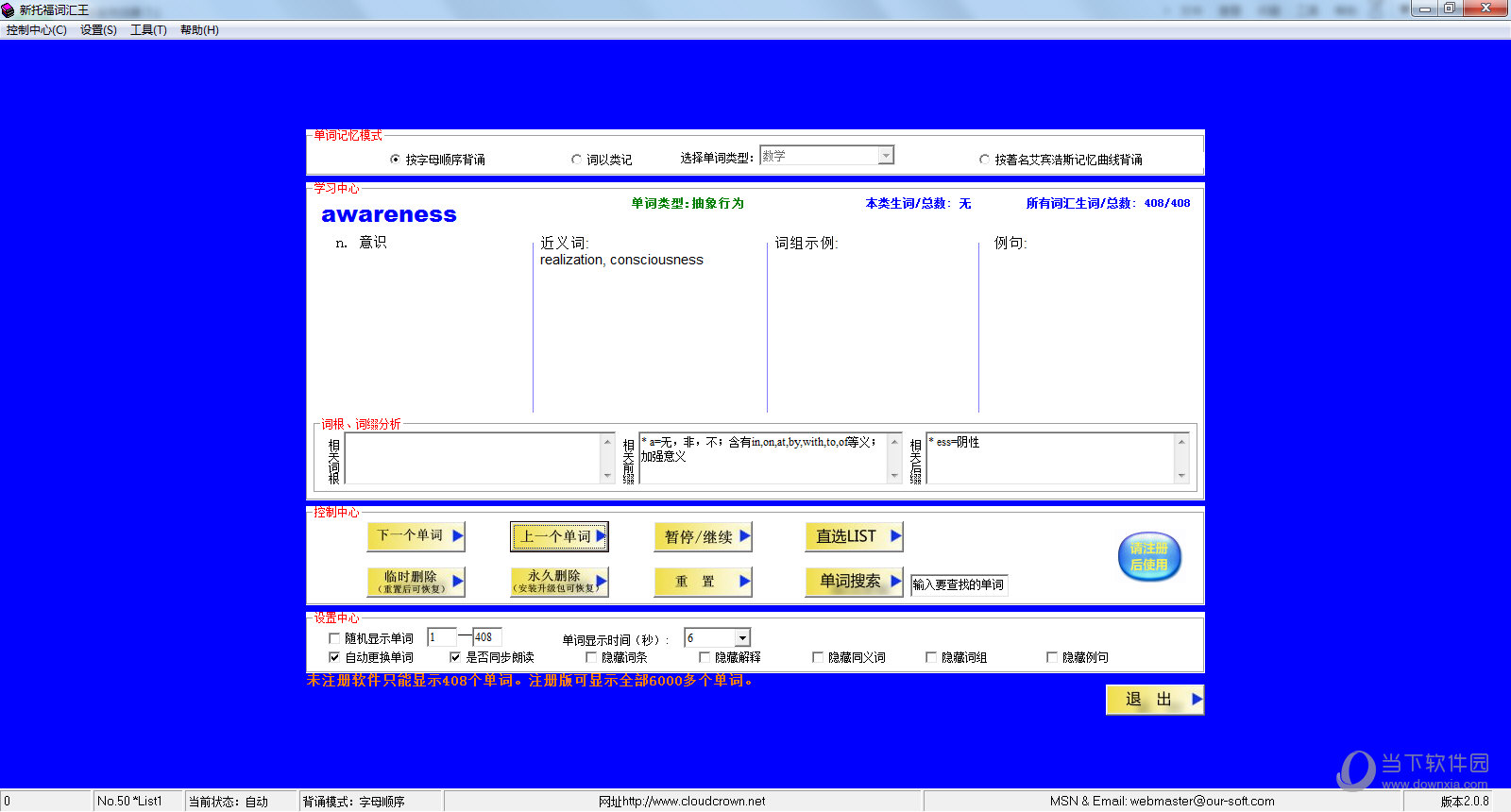Open the 设置(S) menu
The image size is (1511, 812).
98,30
